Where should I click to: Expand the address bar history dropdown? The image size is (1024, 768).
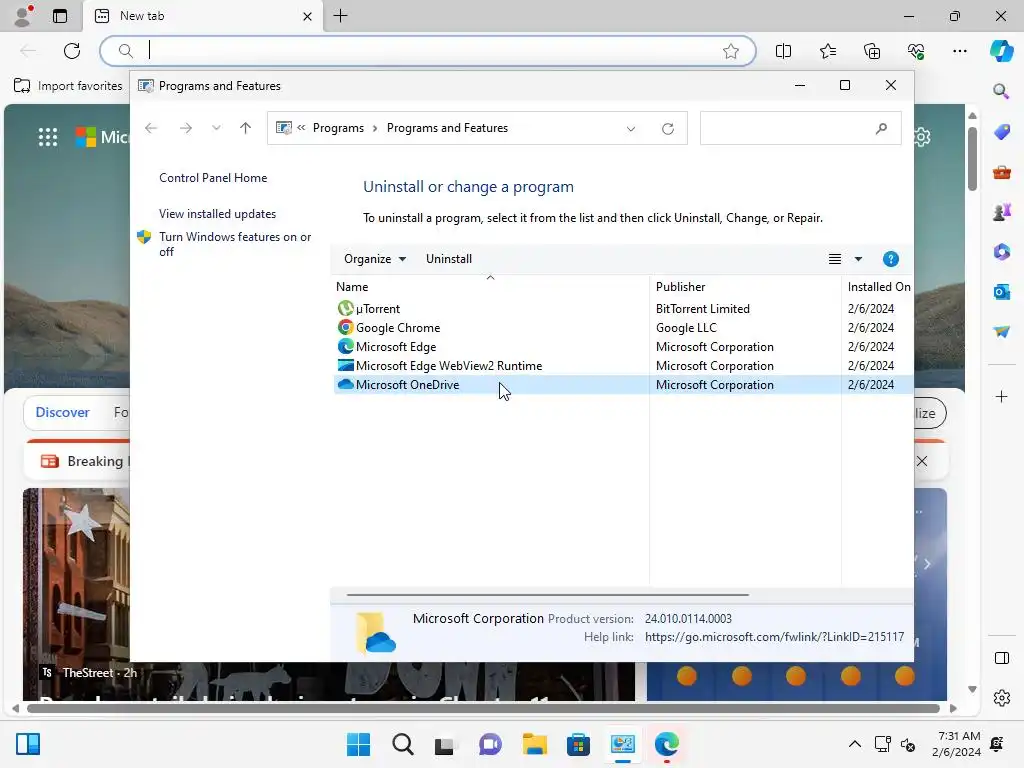click(x=631, y=129)
